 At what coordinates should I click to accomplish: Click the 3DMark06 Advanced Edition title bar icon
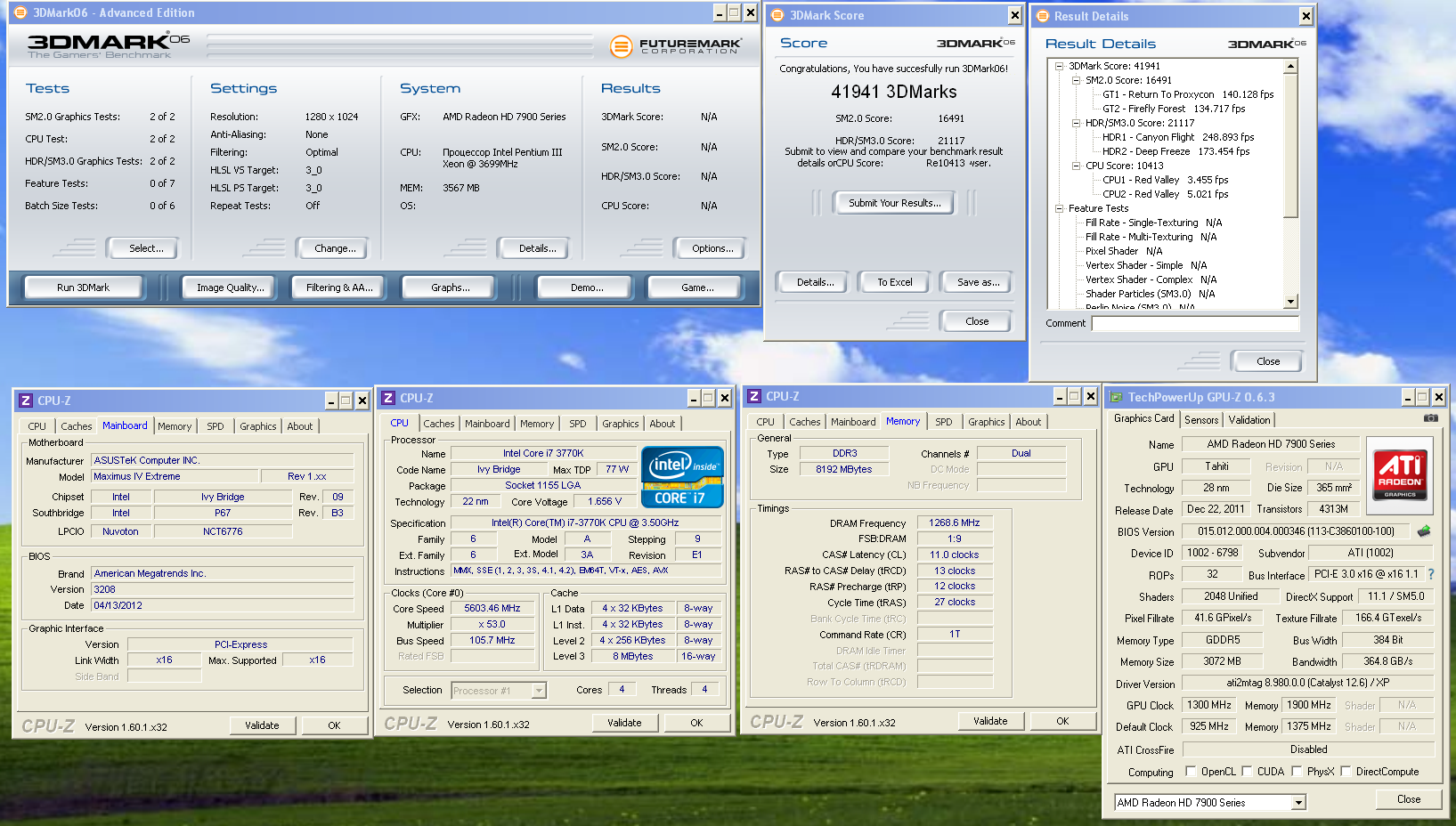pyautogui.click(x=20, y=12)
